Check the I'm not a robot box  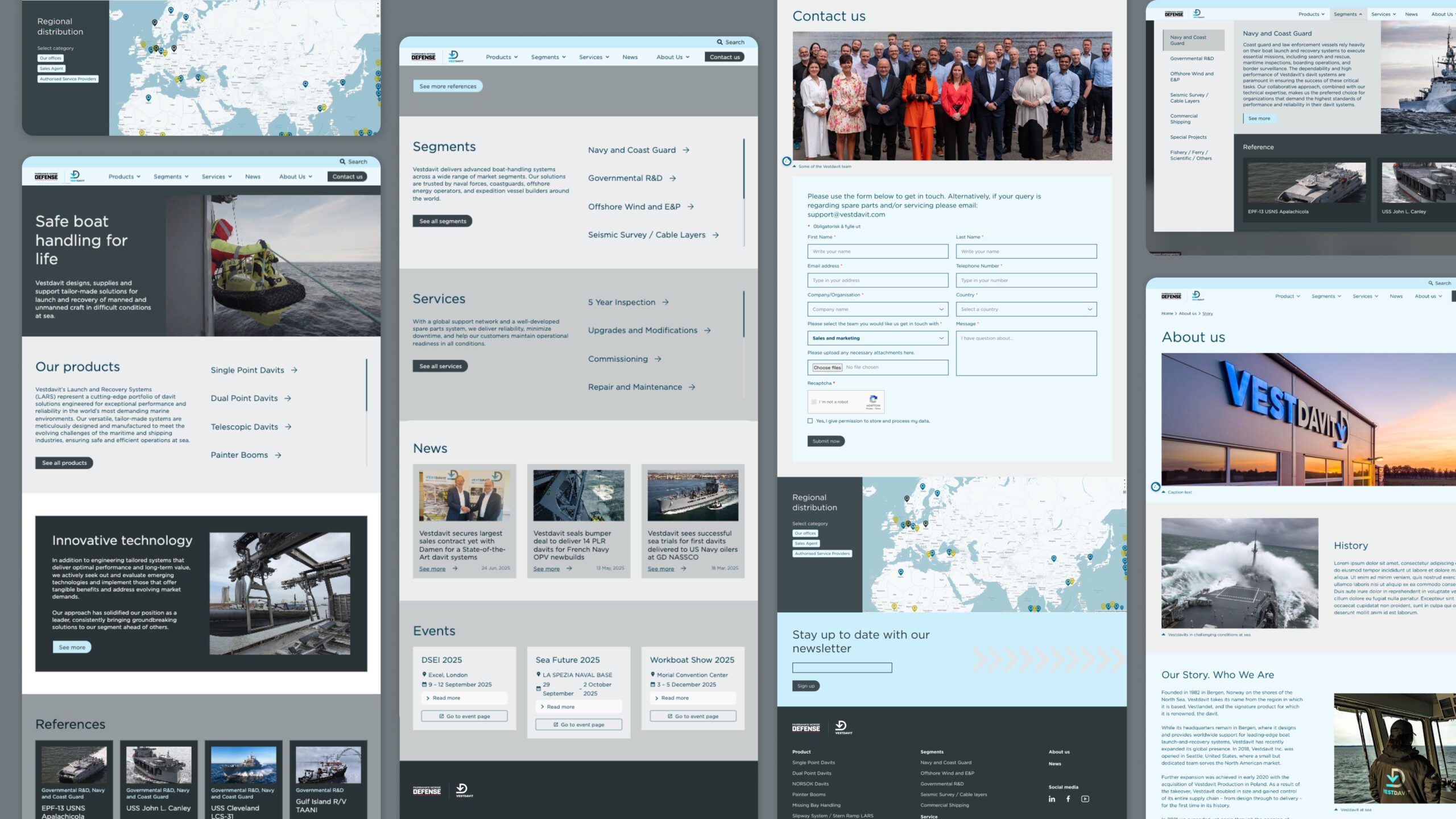click(x=814, y=402)
